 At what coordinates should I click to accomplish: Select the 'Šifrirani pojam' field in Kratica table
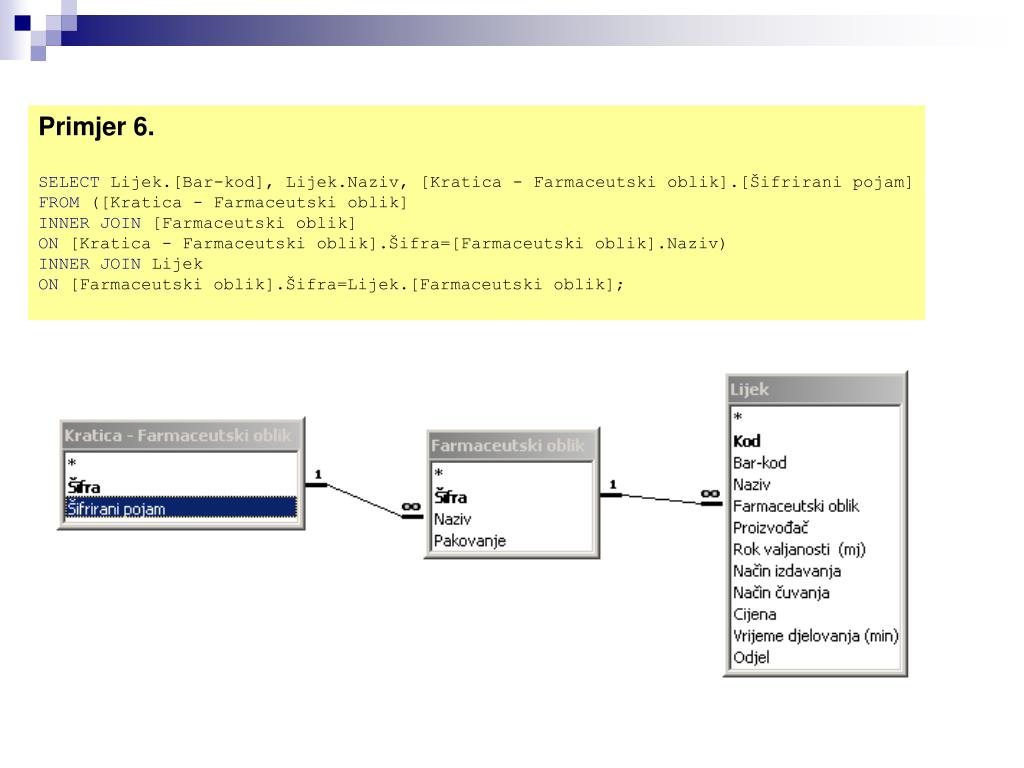(181, 508)
